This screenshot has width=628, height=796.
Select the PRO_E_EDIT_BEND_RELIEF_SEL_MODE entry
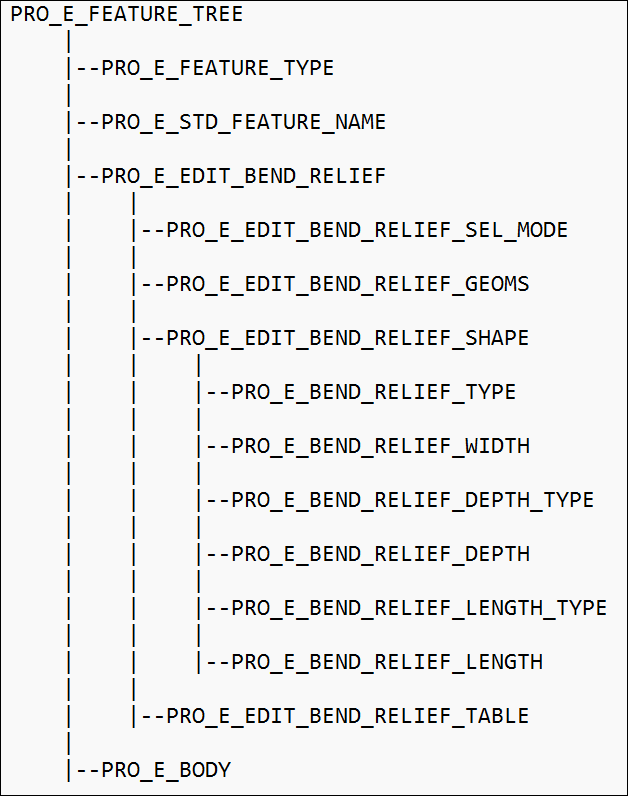(x=367, y=231)
